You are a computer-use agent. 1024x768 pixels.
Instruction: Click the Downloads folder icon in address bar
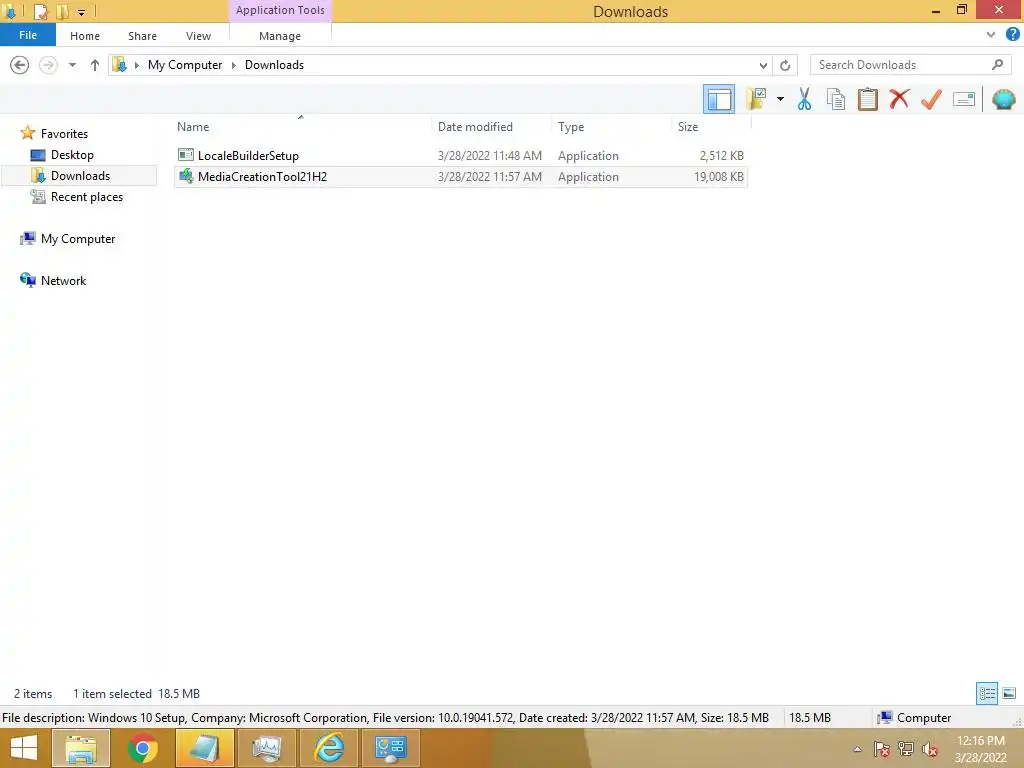click(x=120, y=65)
